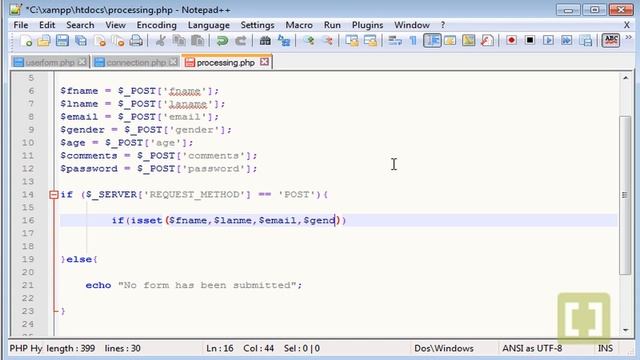Click the Paste clipboard icon
640x360 pixels.
point(198,41)
